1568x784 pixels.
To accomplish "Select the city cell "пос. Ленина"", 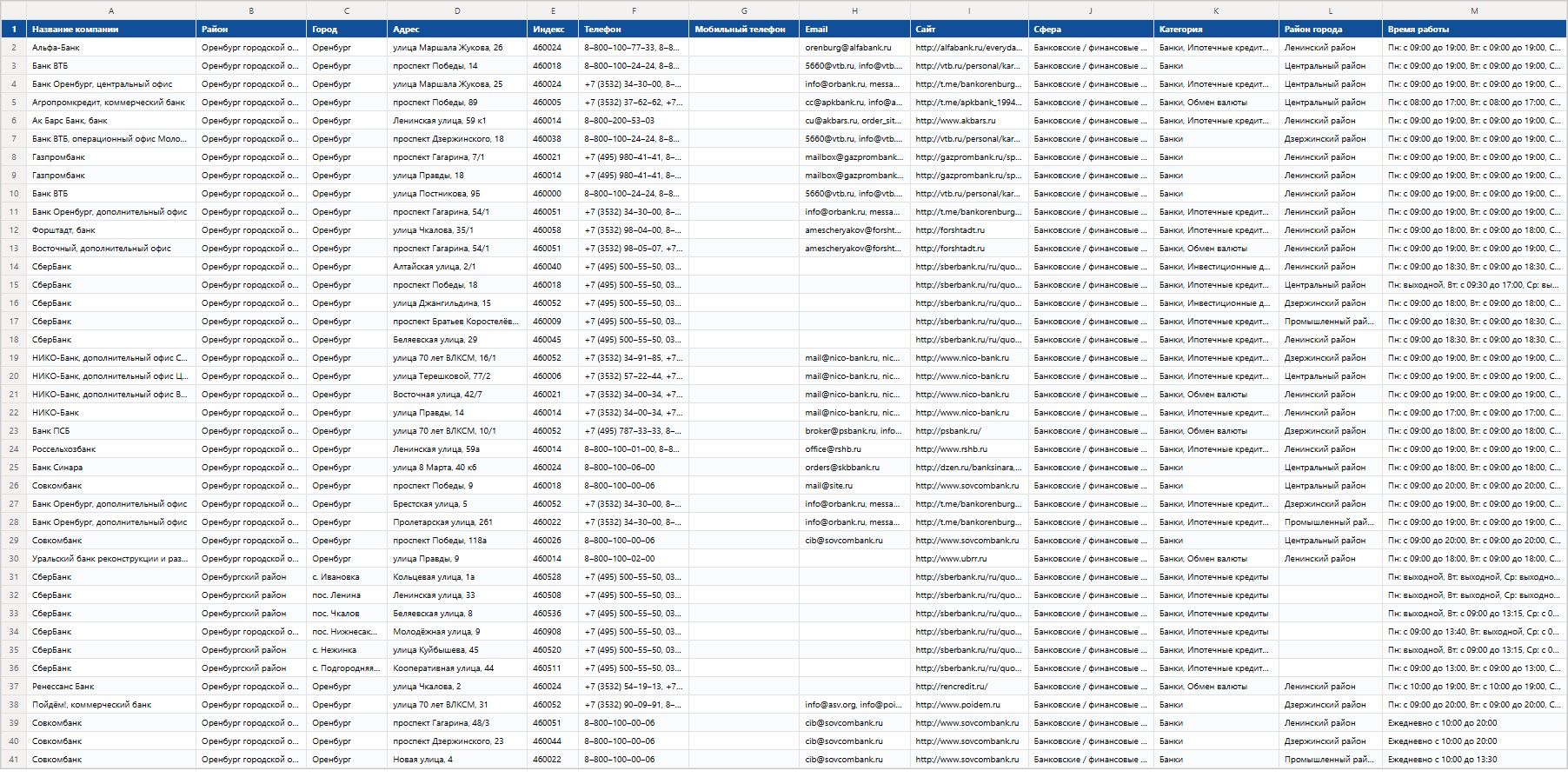I will pyautogui.click(x=347, y=595).
